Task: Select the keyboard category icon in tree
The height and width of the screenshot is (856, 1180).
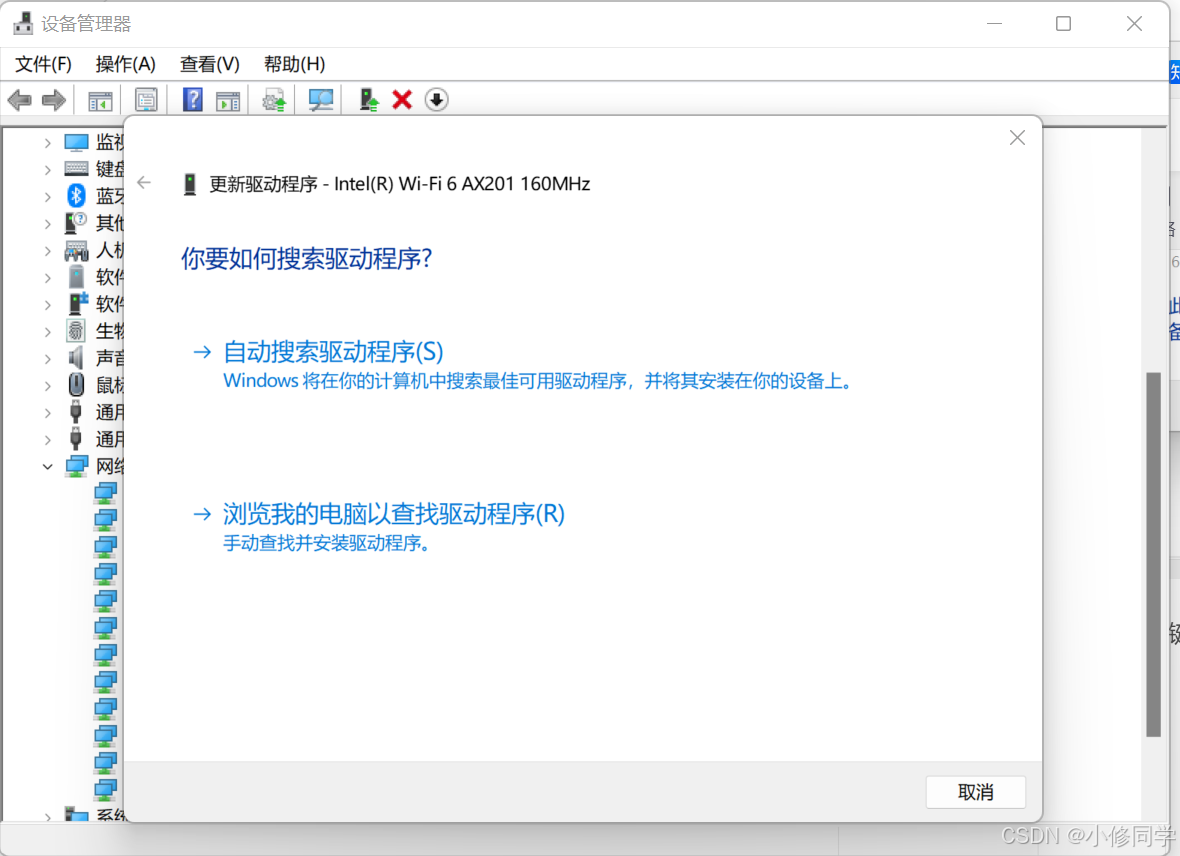Action: coord(76,169)
